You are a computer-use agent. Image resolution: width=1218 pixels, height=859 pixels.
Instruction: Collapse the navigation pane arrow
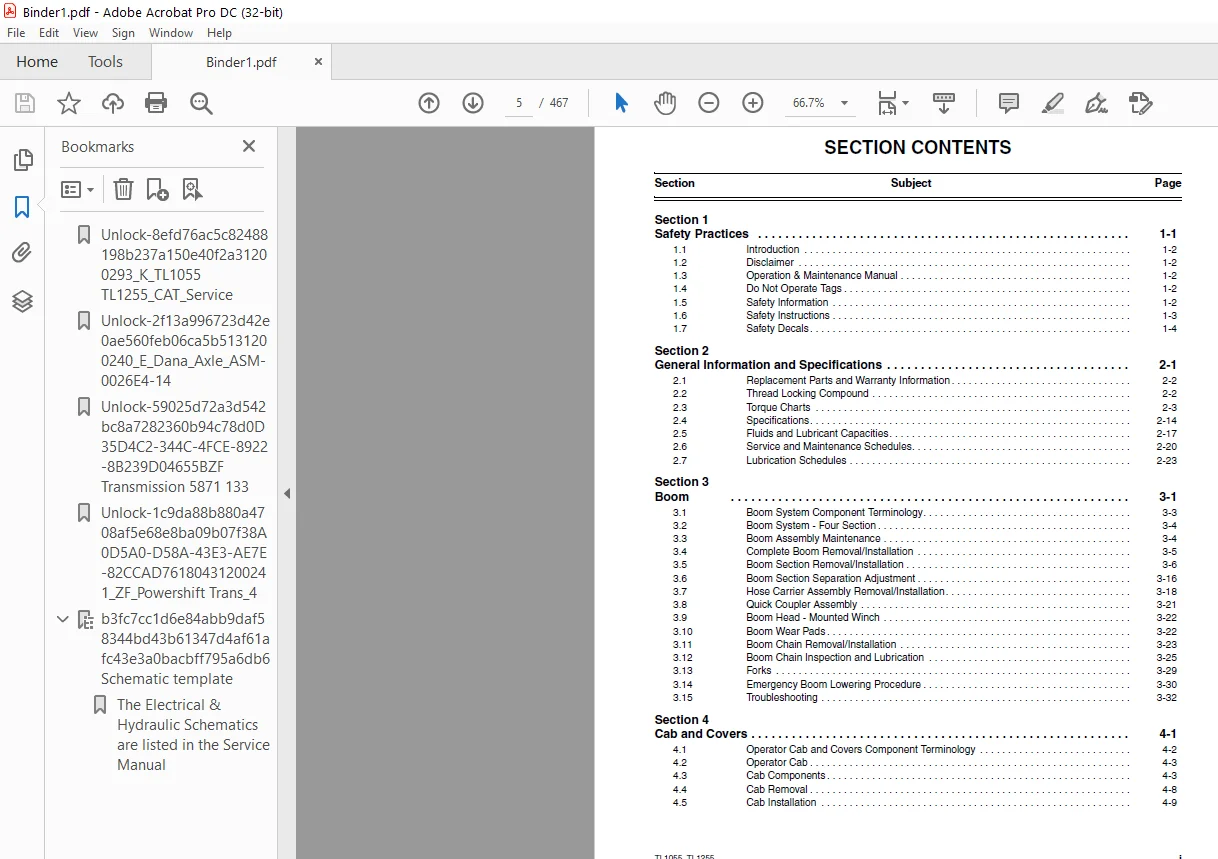pyautogui.click(x=287, y=493)
